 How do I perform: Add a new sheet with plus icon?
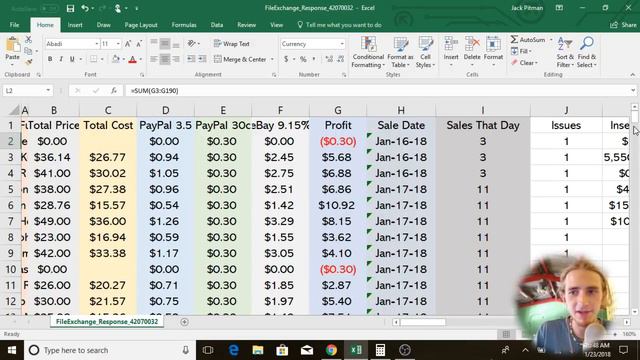(x=184, y=322)
